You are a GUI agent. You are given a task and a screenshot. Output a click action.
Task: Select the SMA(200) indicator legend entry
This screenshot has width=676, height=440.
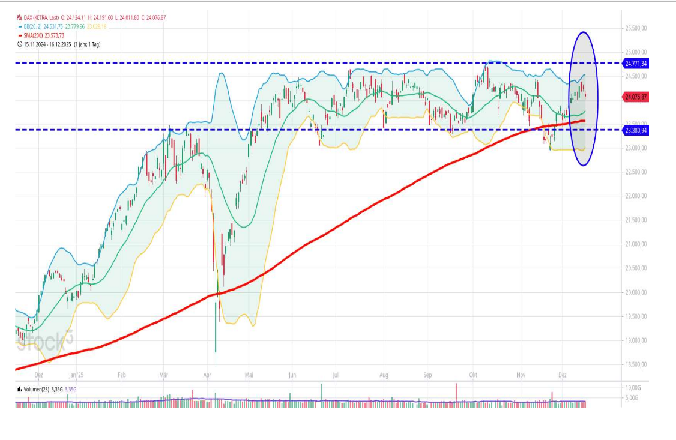point(44,36)
